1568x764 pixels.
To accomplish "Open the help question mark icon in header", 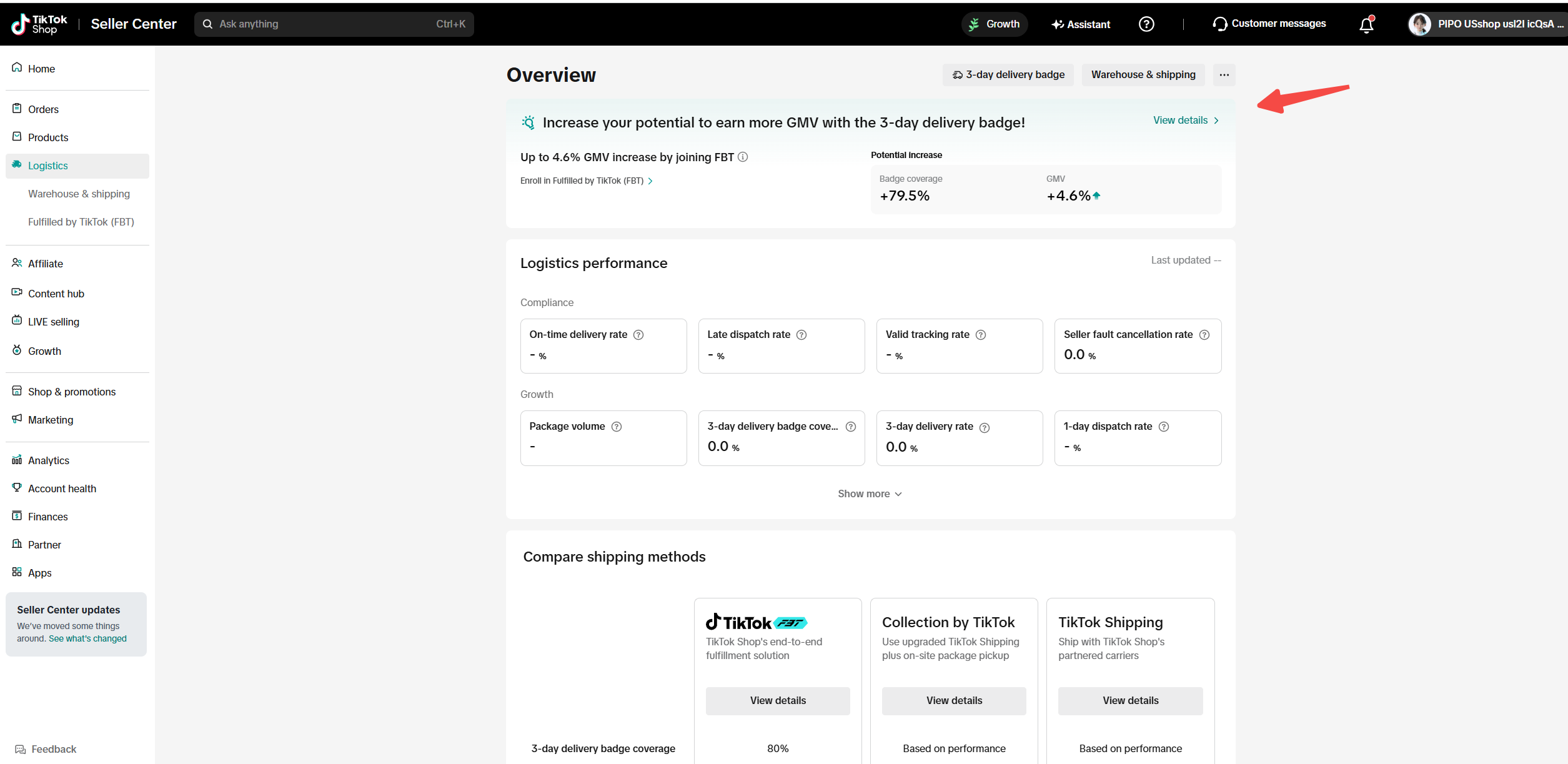I will coord(1146,24).
